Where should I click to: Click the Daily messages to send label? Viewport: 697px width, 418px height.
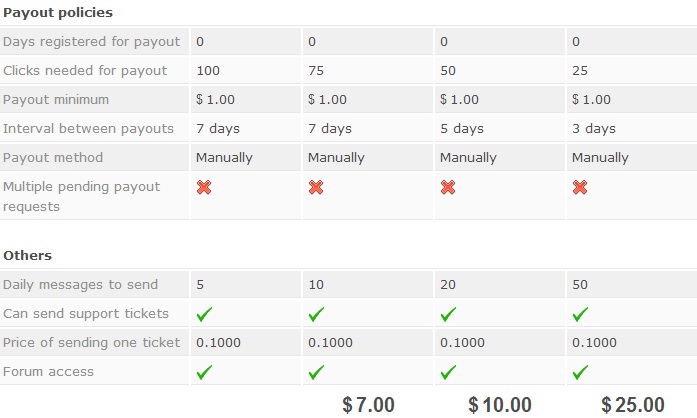point(81,284)
